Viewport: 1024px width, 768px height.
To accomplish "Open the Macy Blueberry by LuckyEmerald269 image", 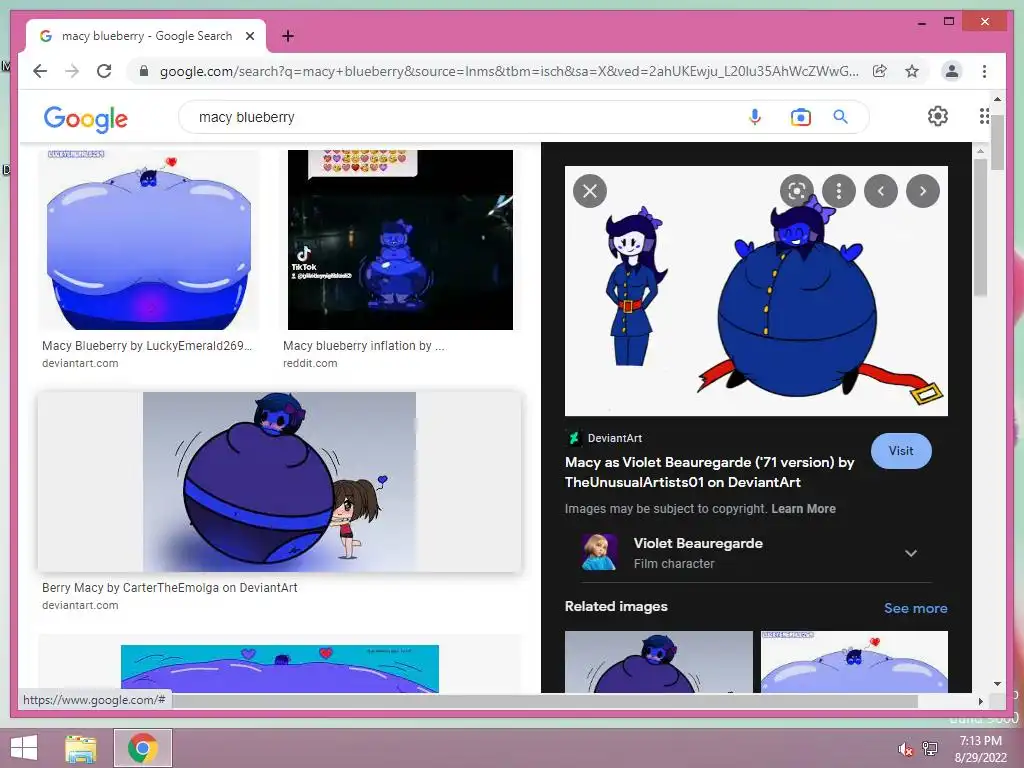I will pyautogui.click(x=149, y=240).
